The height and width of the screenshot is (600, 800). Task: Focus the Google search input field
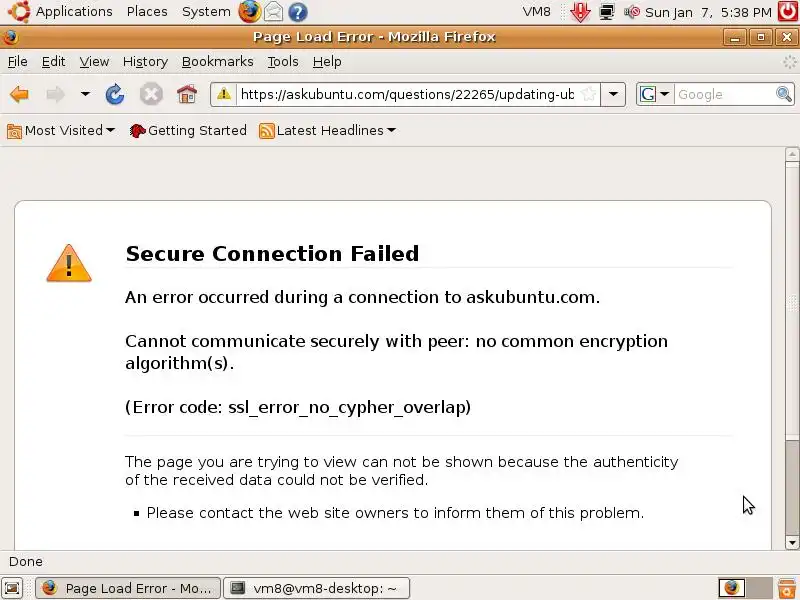coord(724,95)
